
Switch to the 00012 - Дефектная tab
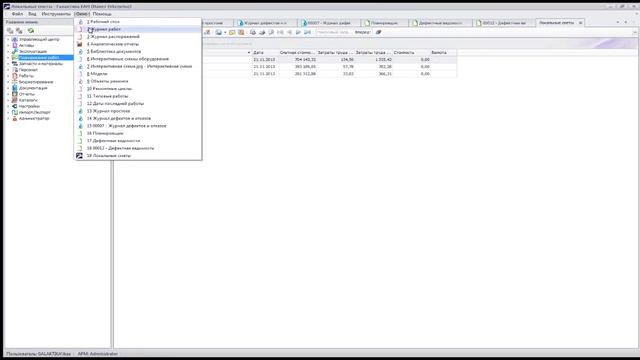tap(503, 23)
